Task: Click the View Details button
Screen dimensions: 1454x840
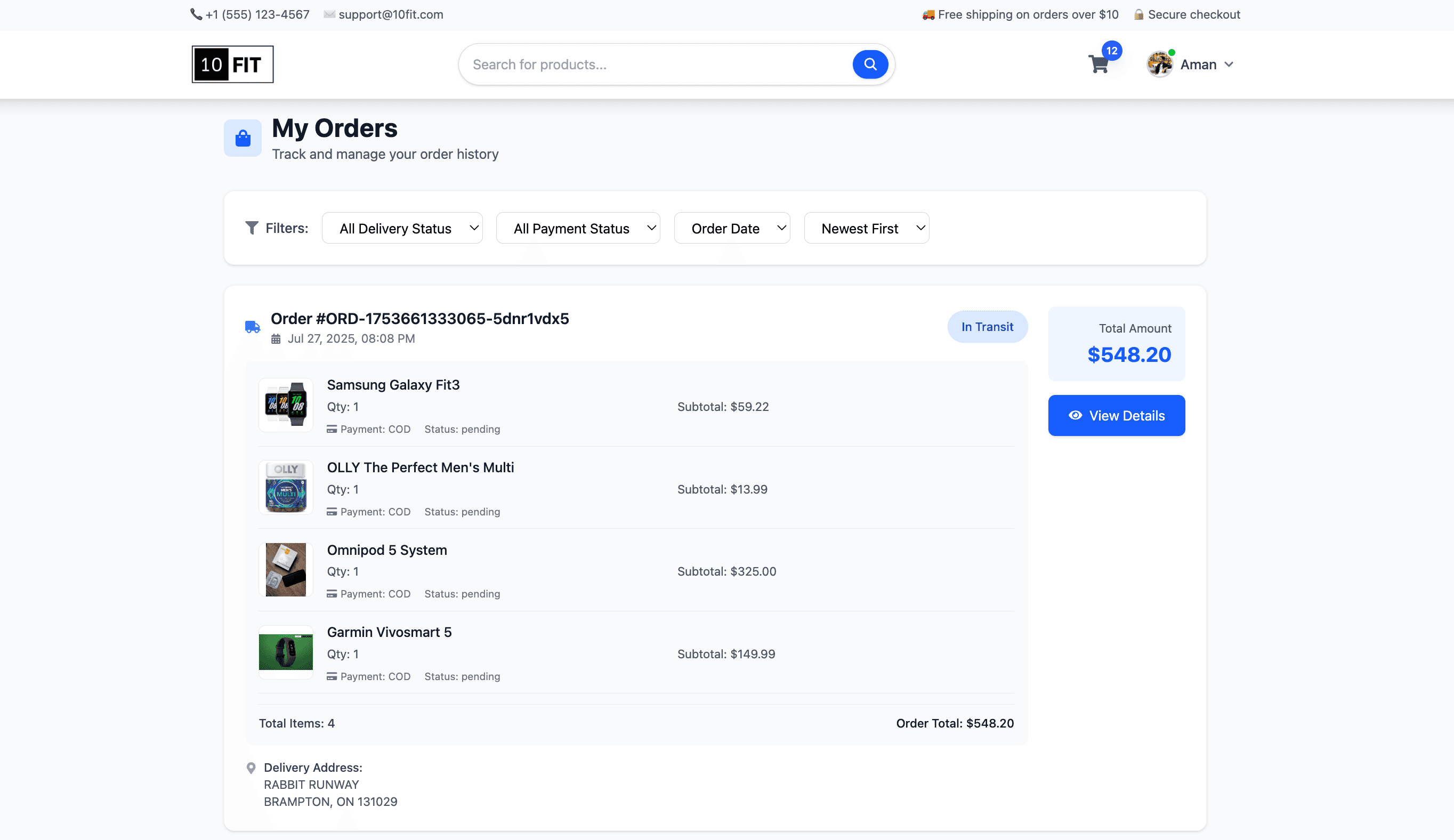Action: click(x=1116, y=415)
